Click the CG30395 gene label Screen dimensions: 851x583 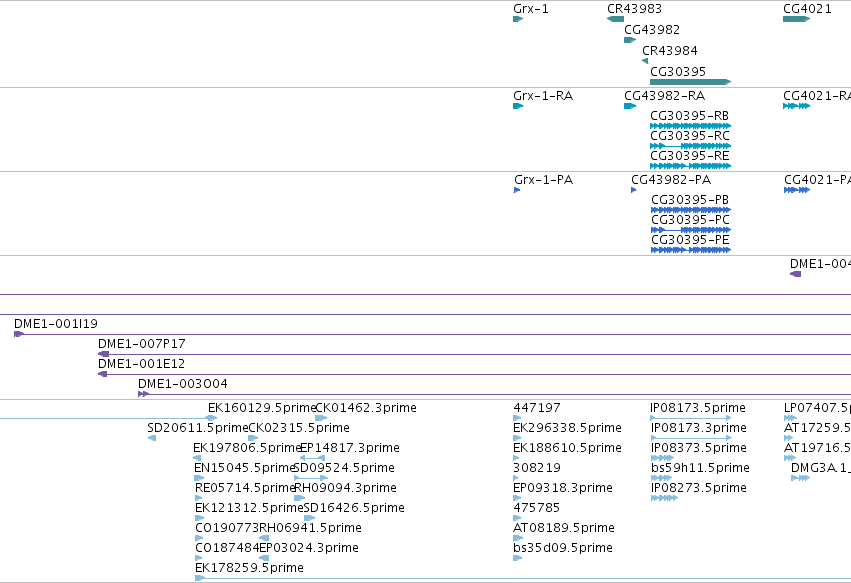678,72
